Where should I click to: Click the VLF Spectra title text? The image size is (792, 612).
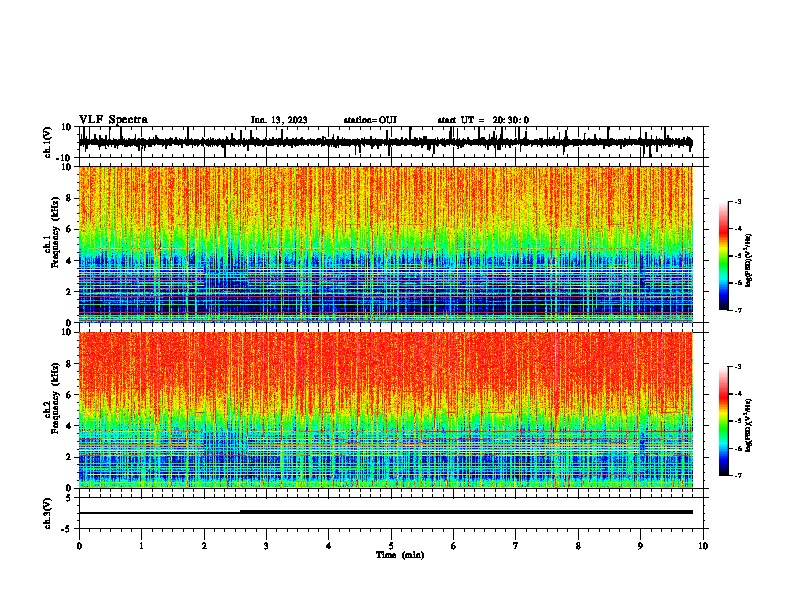coord(113,120)
